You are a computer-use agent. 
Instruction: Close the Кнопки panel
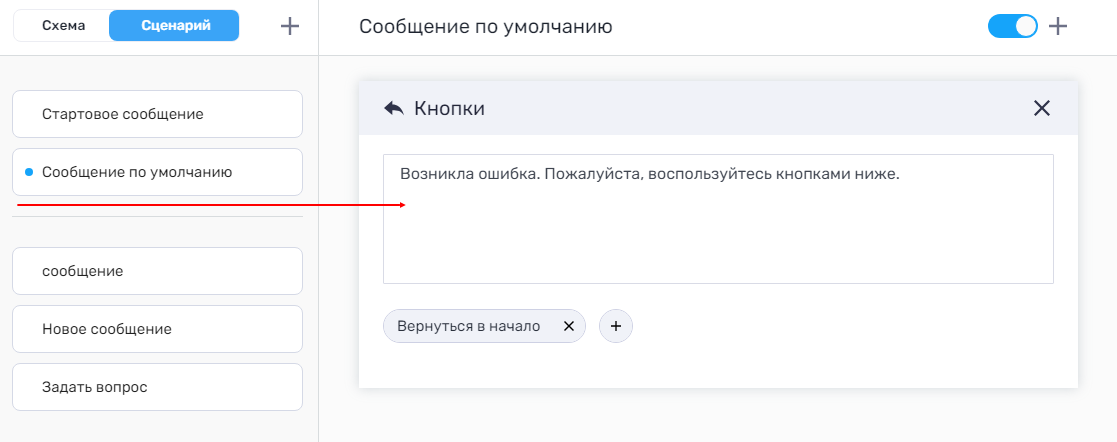coord(1042,108)
